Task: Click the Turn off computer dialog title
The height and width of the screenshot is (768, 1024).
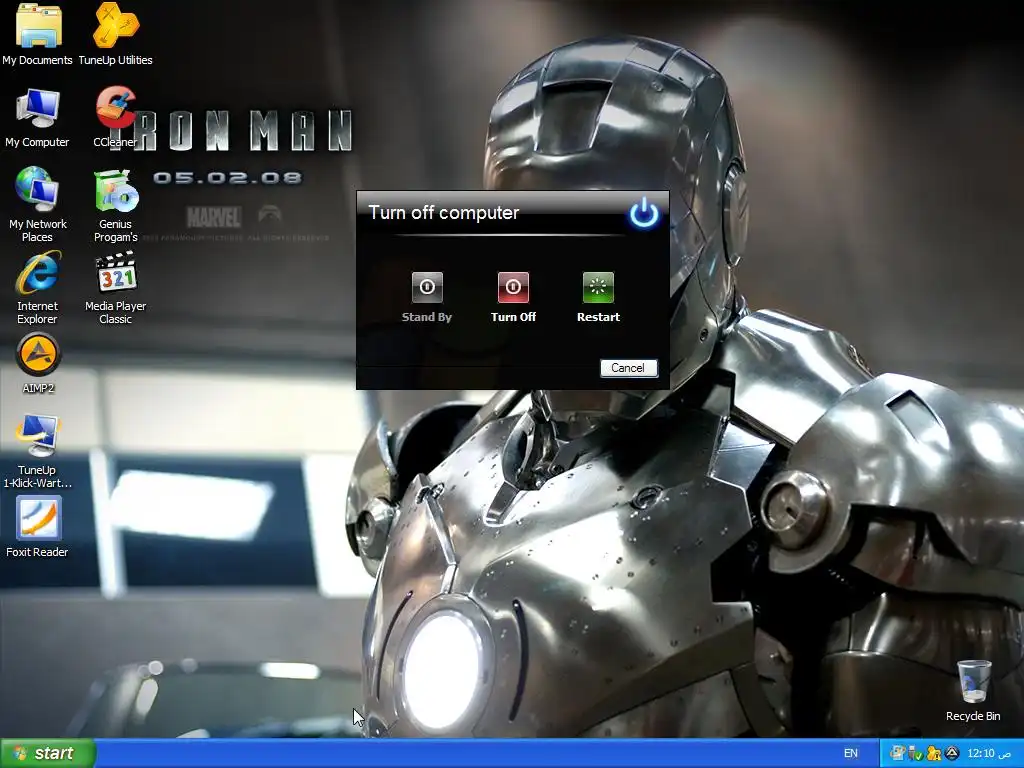Action: (444, 213)
